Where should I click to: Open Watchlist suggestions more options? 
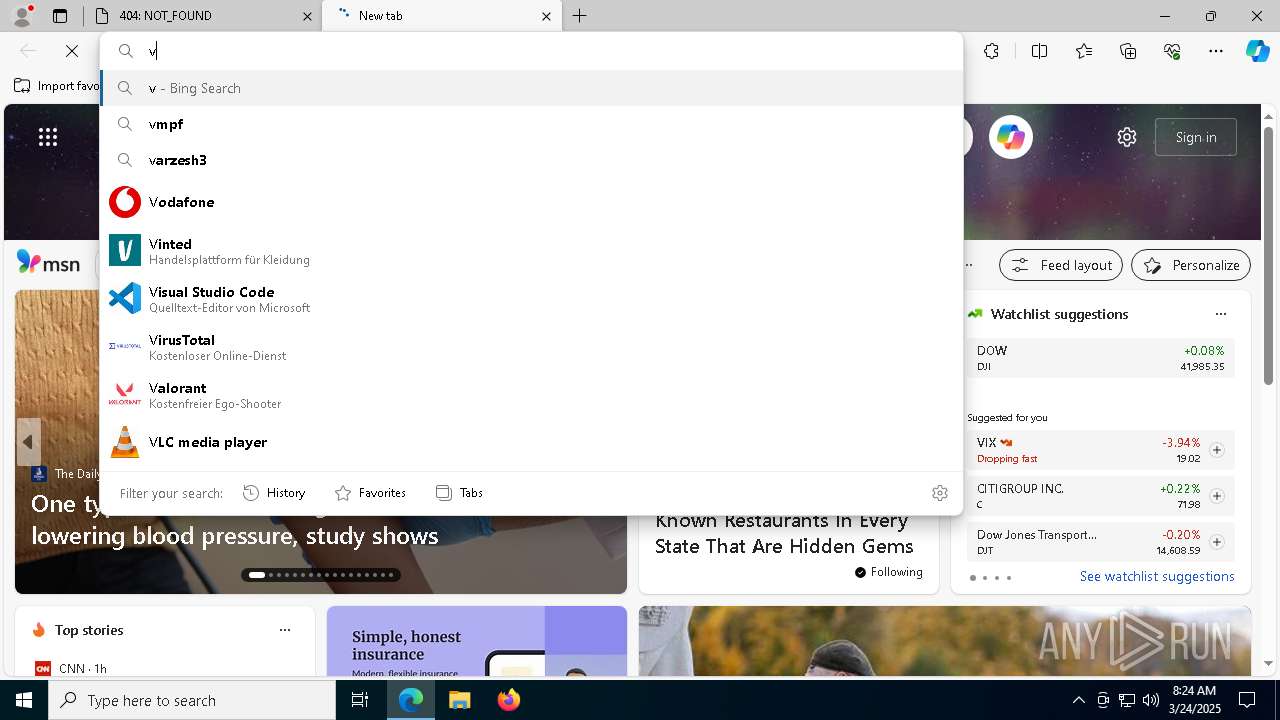click(x=1221, y=314)
